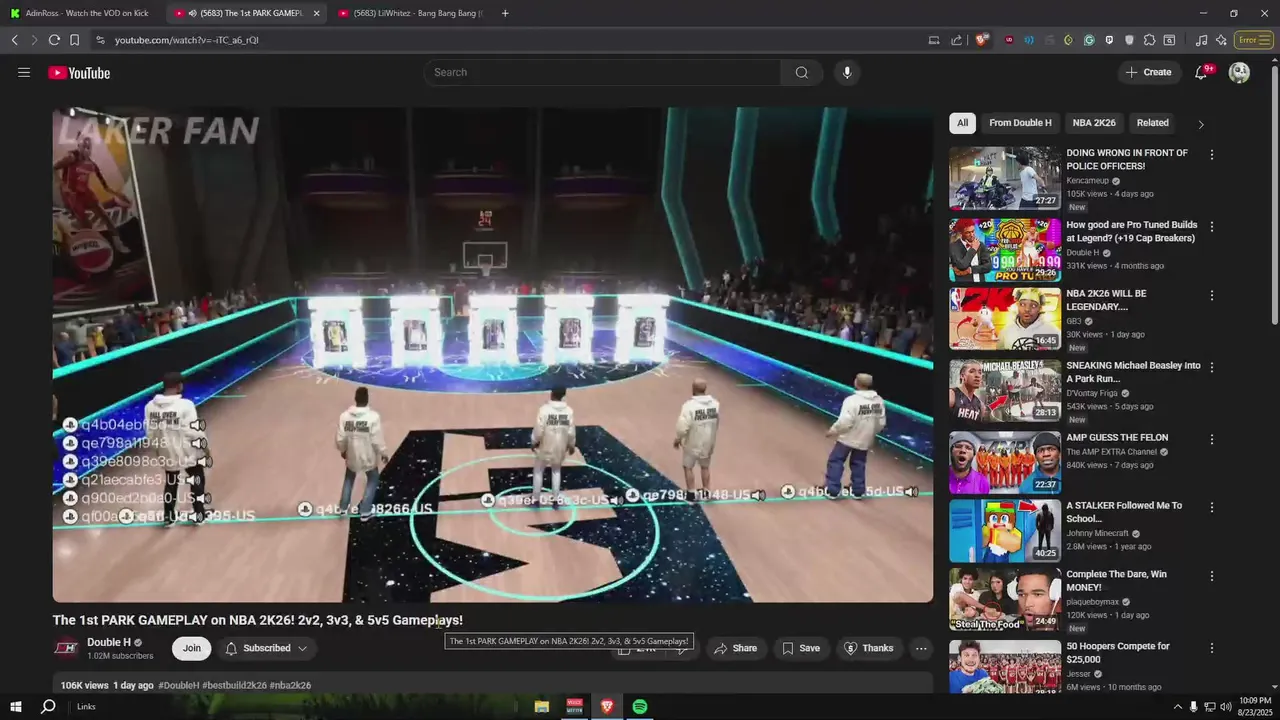Click the #nba2k26 hashtag
This screenshot has height=720, width=1280.
tap(290, 686)
